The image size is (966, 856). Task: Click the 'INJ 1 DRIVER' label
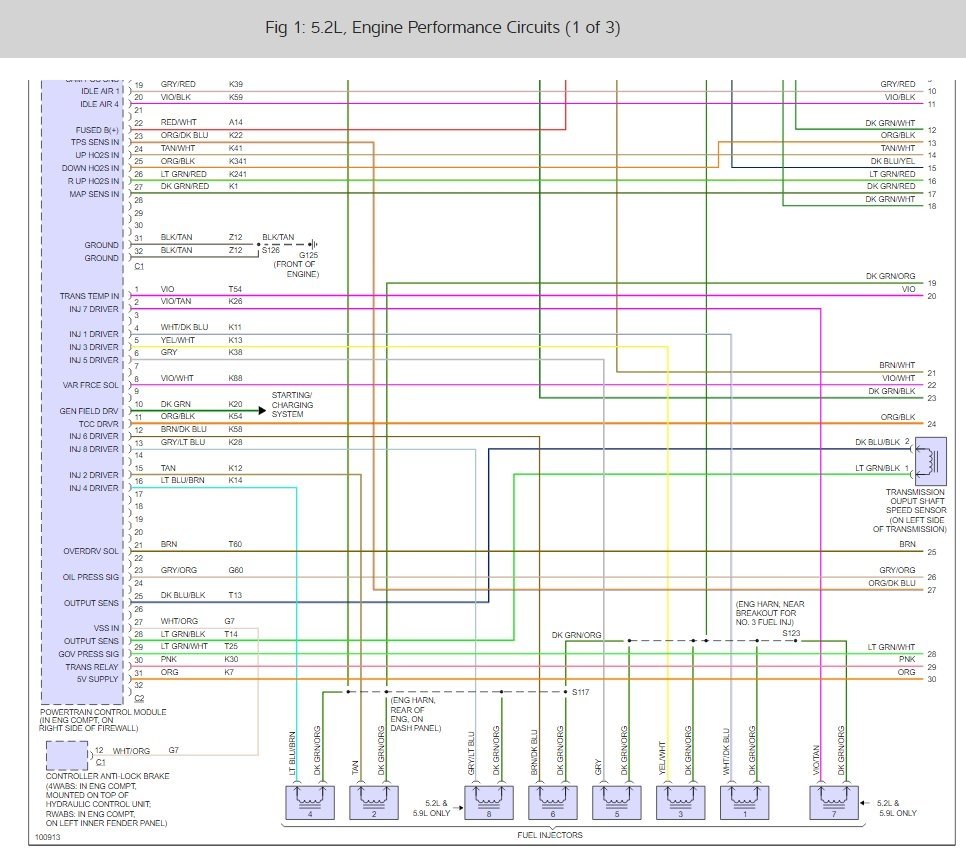point(94,334)
